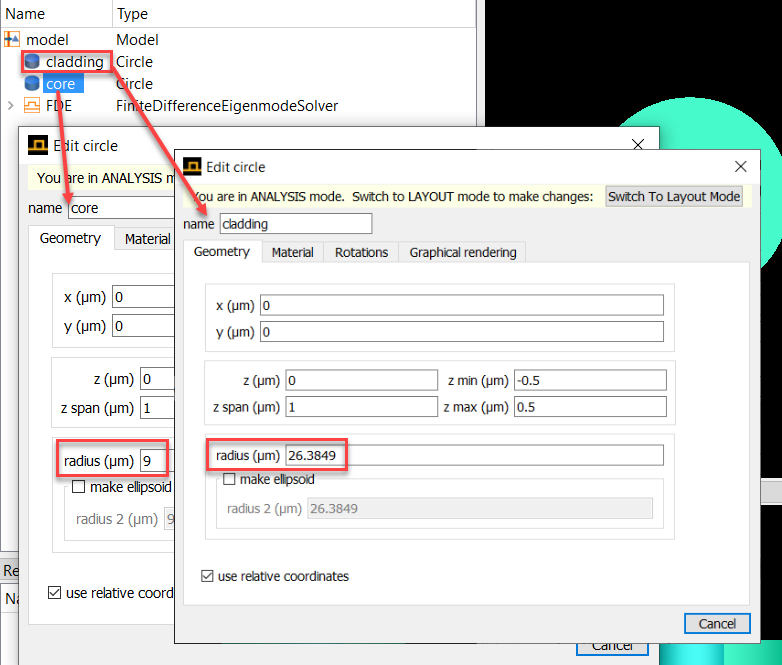Viewport: 782px width, 665px height.
Task: Click the y (µm) field in core dialog
Action: [143, 326]
